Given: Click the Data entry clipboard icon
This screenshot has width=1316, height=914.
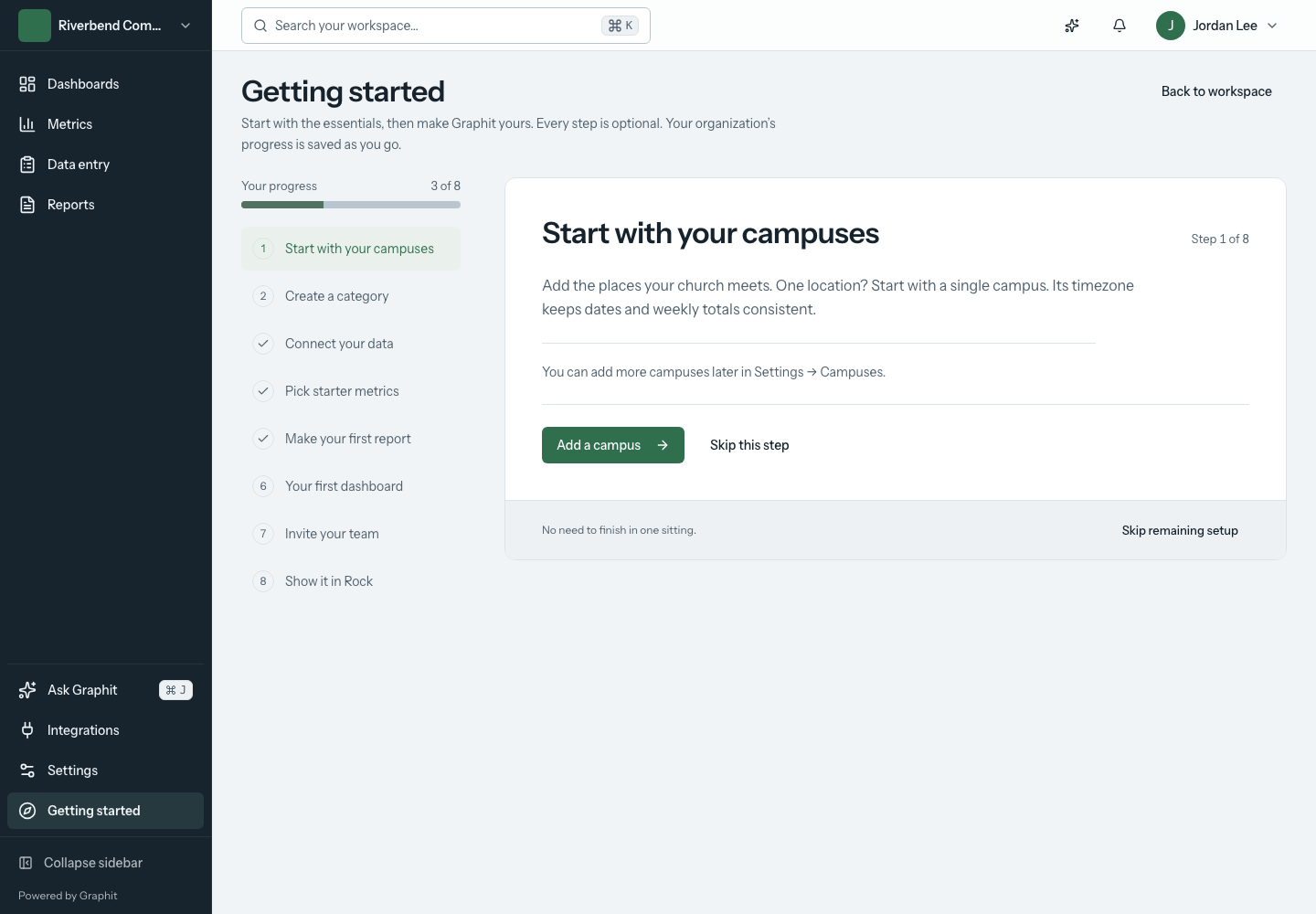Looking at the screenshot, I should click(x=27, y=165).
